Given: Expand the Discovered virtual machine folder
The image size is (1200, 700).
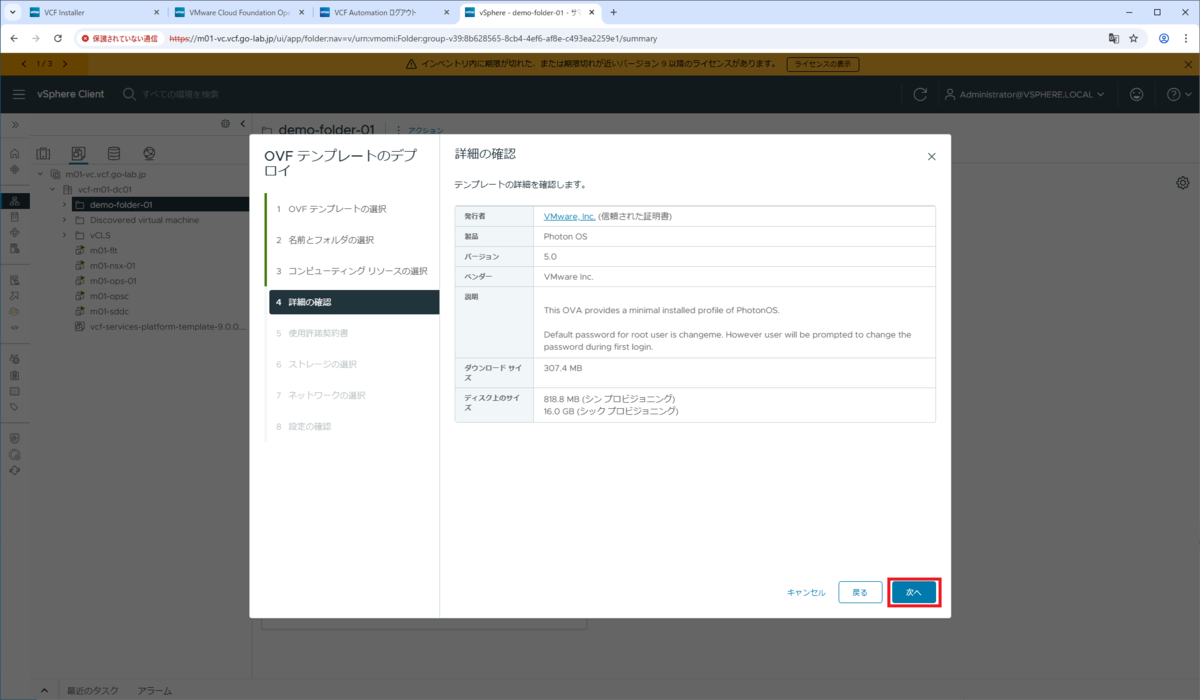Looking at the screenshot, I should tap(65, 220).
